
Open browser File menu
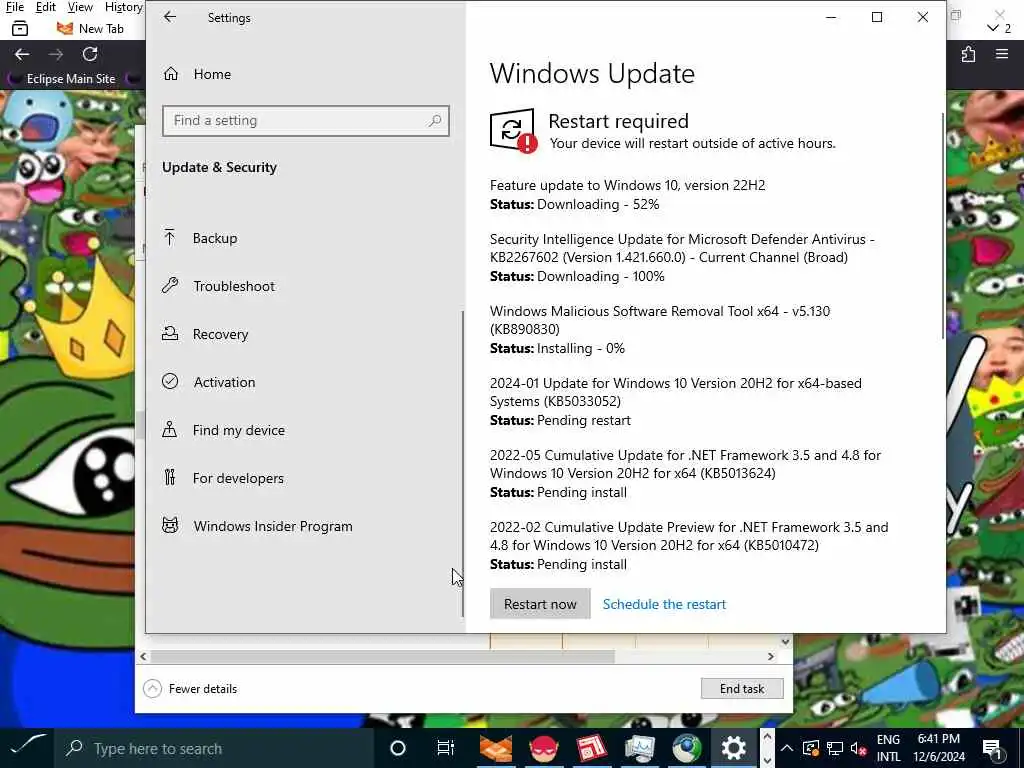(14, 7)
